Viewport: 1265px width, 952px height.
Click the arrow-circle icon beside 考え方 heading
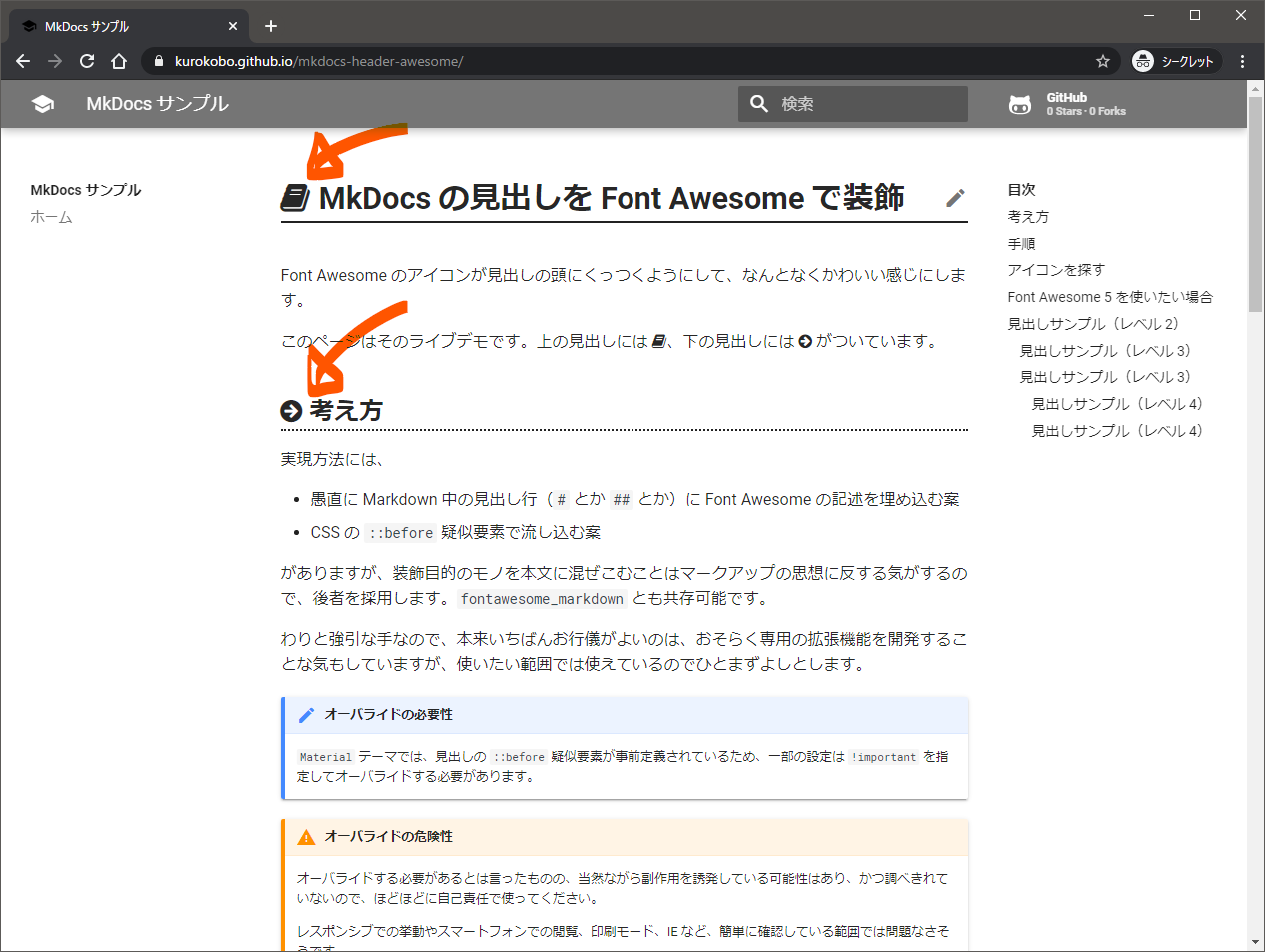point(289,409)
